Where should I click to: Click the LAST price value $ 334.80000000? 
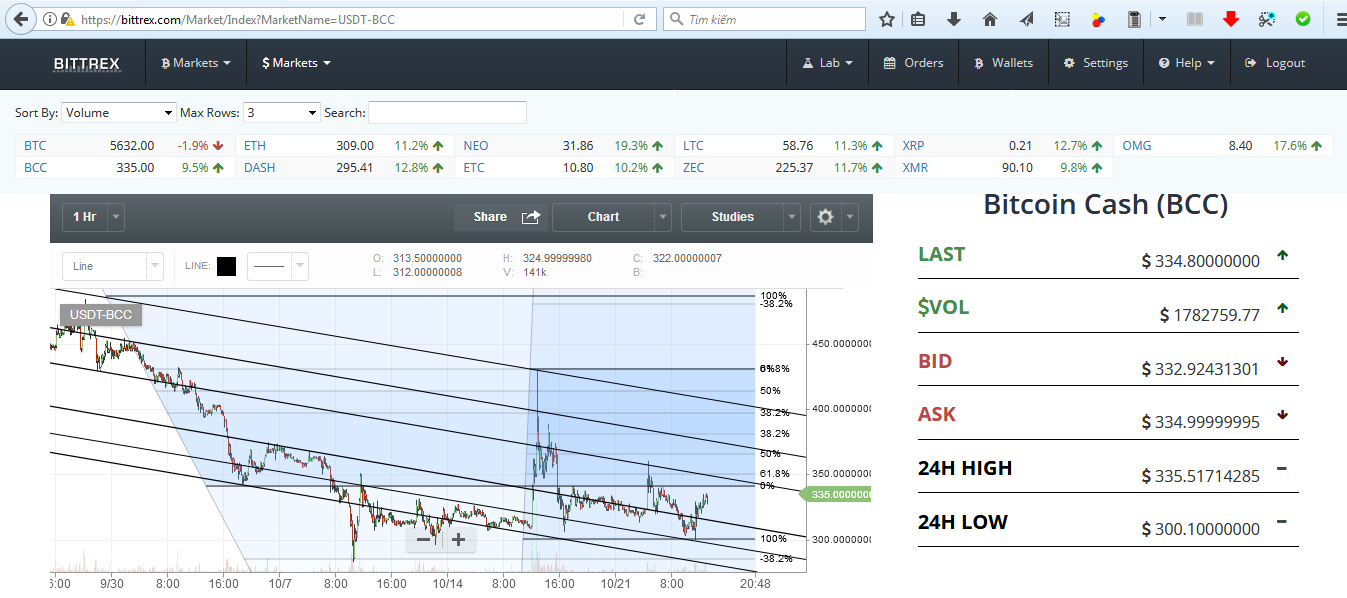coord(1201,261)
